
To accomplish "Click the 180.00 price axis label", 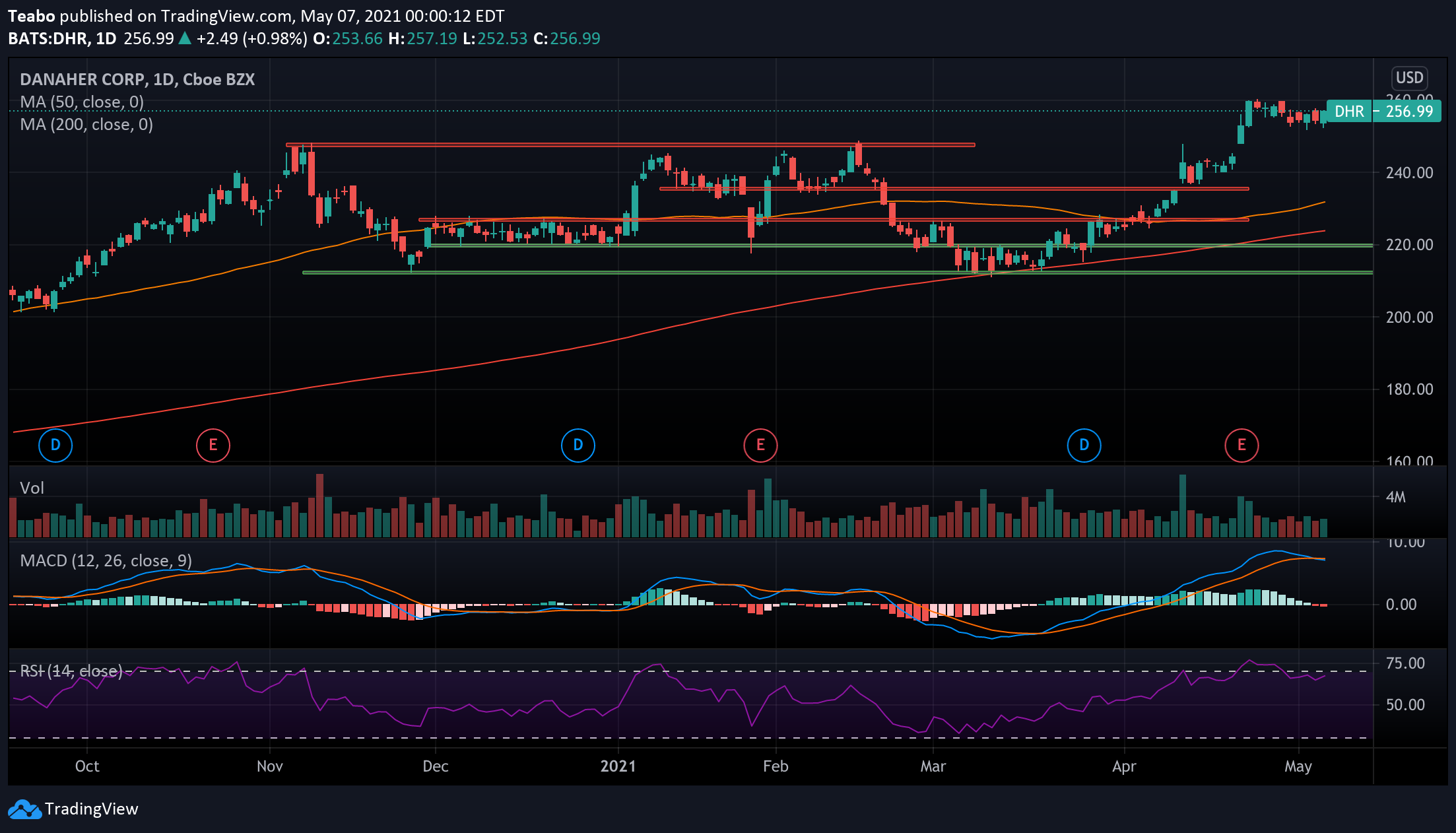I will (x=1410, y=389).
